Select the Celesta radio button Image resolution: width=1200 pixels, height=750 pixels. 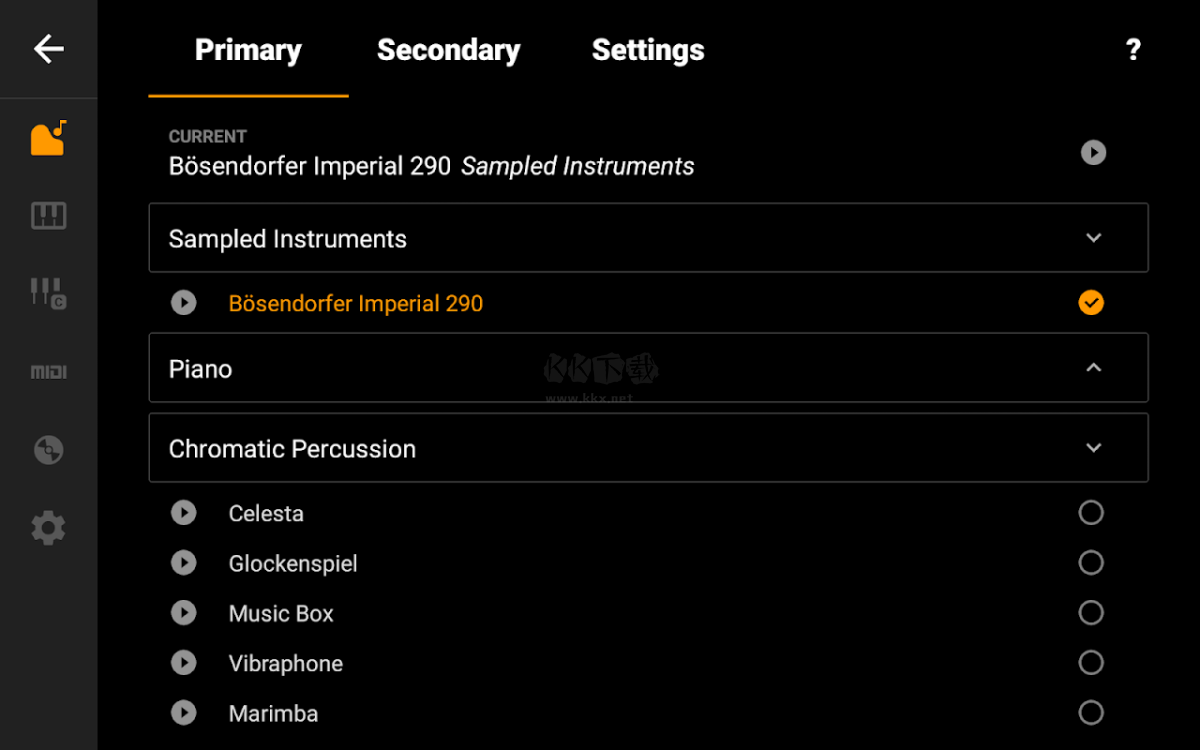coord(1091,513)
